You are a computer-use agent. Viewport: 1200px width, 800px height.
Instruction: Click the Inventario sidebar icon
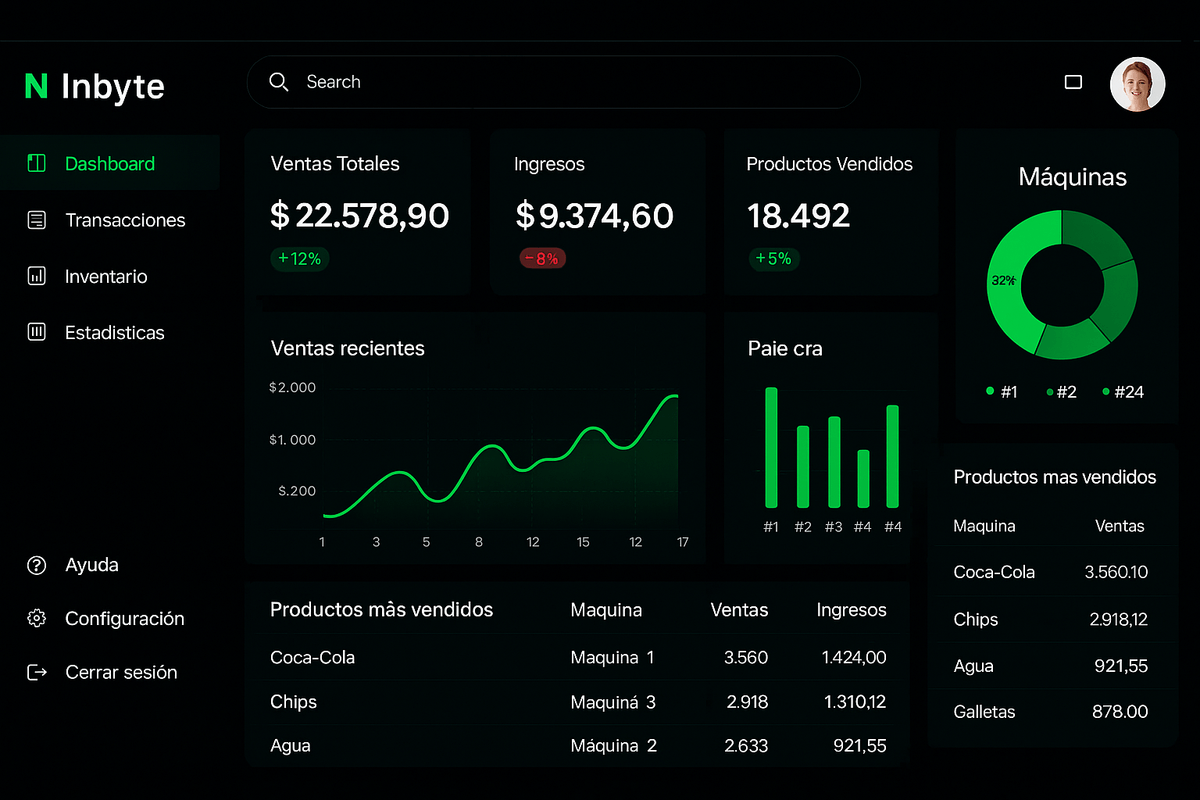coord(37,276)
